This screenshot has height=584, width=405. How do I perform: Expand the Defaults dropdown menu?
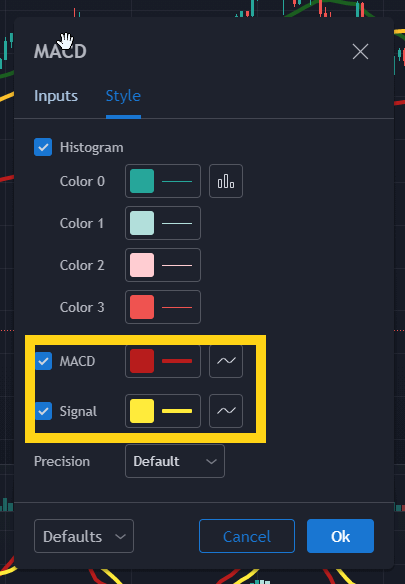point(84,536)
